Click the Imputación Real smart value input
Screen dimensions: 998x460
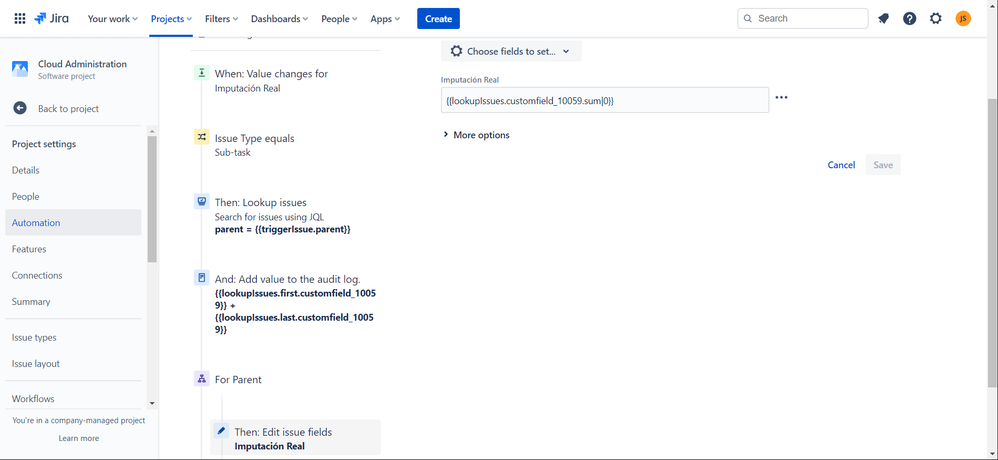pyautogui.click(x=605, y=100)
